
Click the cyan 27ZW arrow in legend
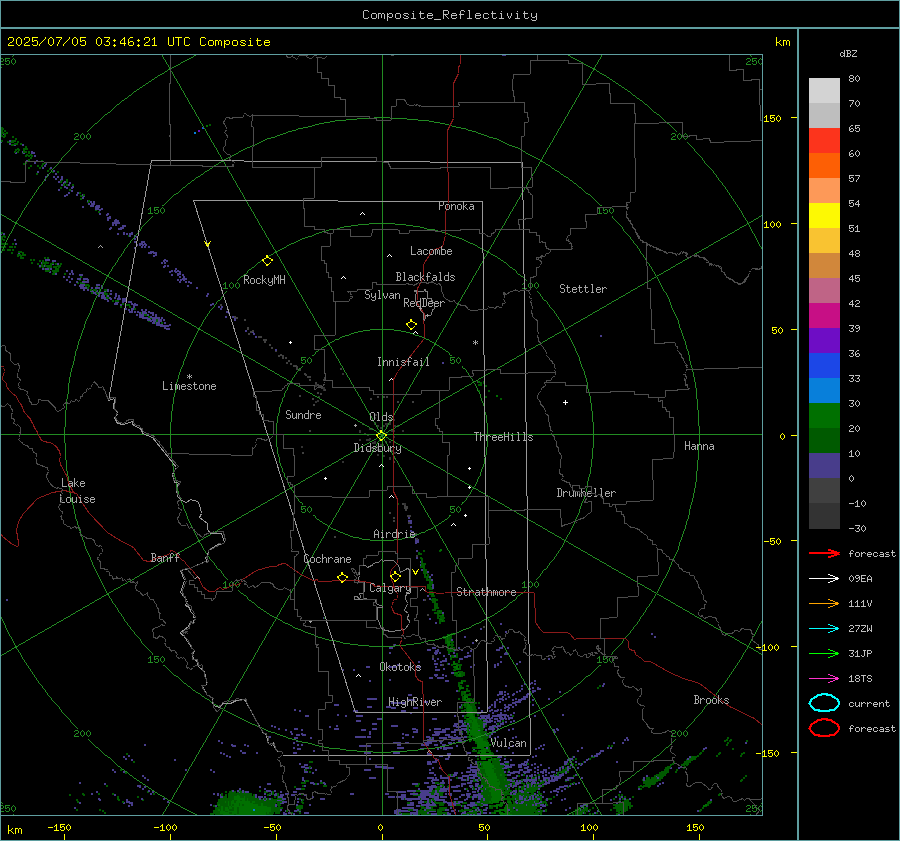point(824,629)
